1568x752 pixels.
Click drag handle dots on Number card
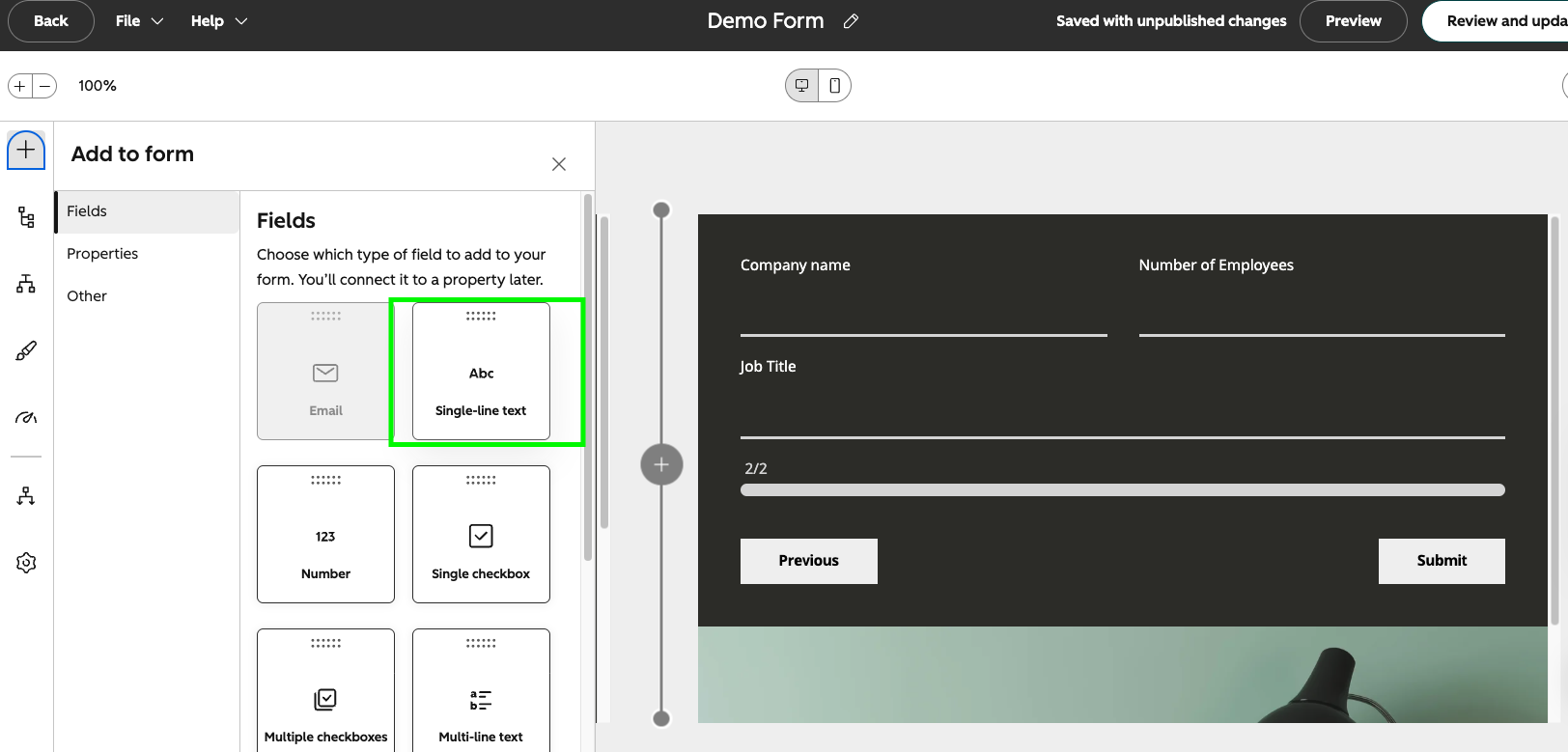click(325, 480)
